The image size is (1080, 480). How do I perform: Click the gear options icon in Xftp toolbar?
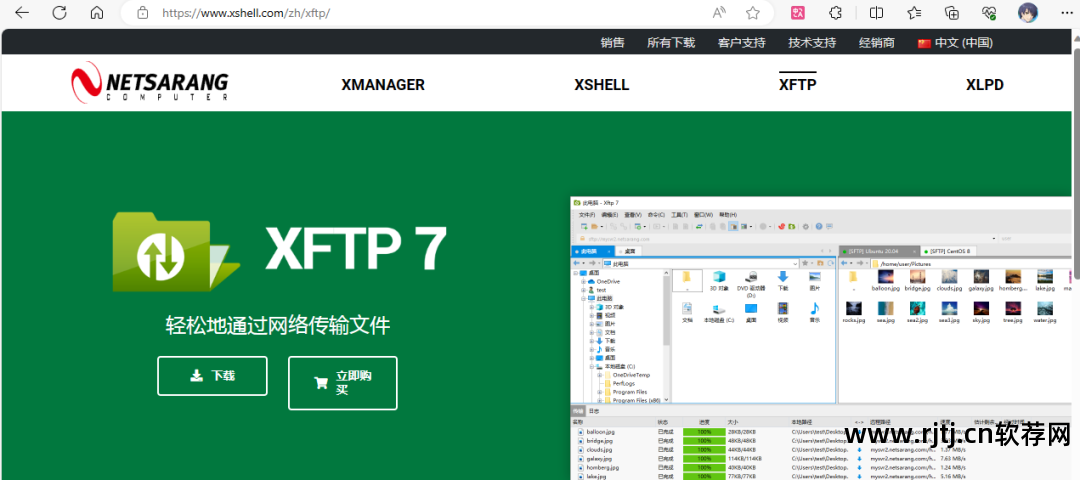[x=805, y=226]
